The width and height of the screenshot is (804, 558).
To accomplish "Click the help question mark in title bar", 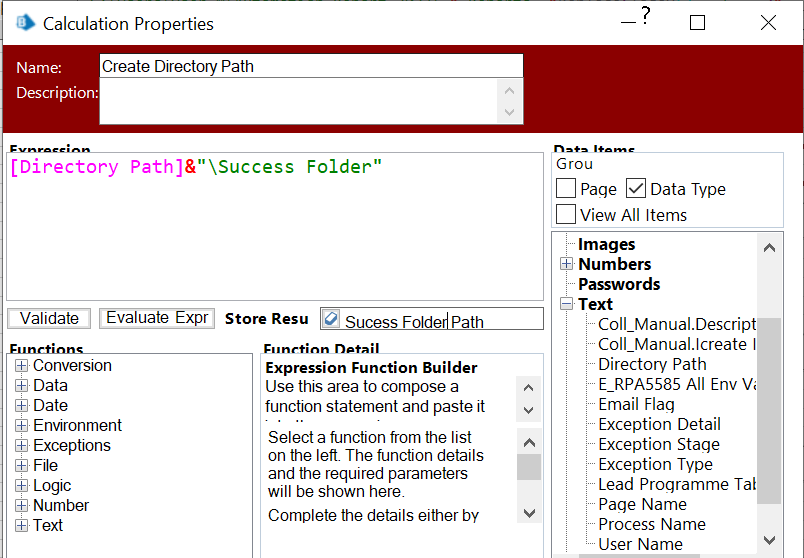I will (646, 15).
